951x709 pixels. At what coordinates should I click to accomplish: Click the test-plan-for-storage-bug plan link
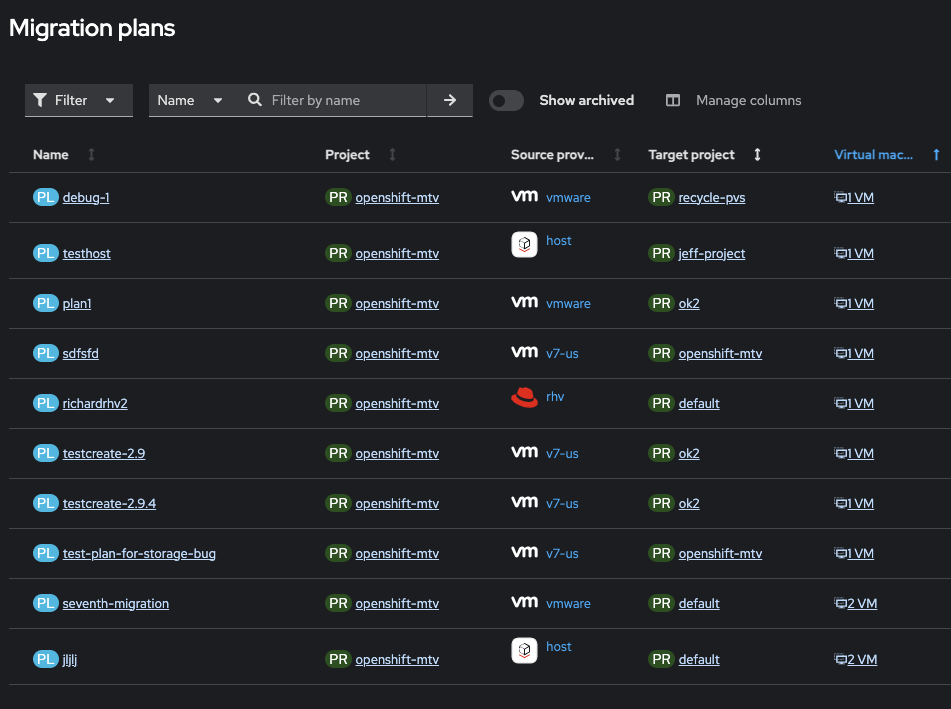139,553
